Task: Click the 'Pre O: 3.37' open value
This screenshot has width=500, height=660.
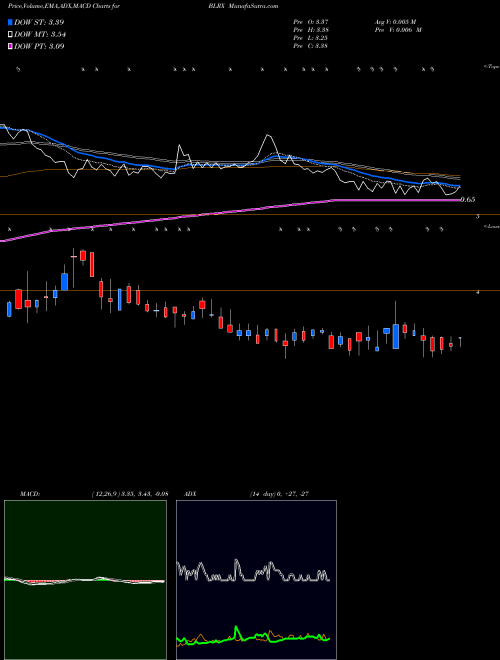Action: [x=311, y=21]
